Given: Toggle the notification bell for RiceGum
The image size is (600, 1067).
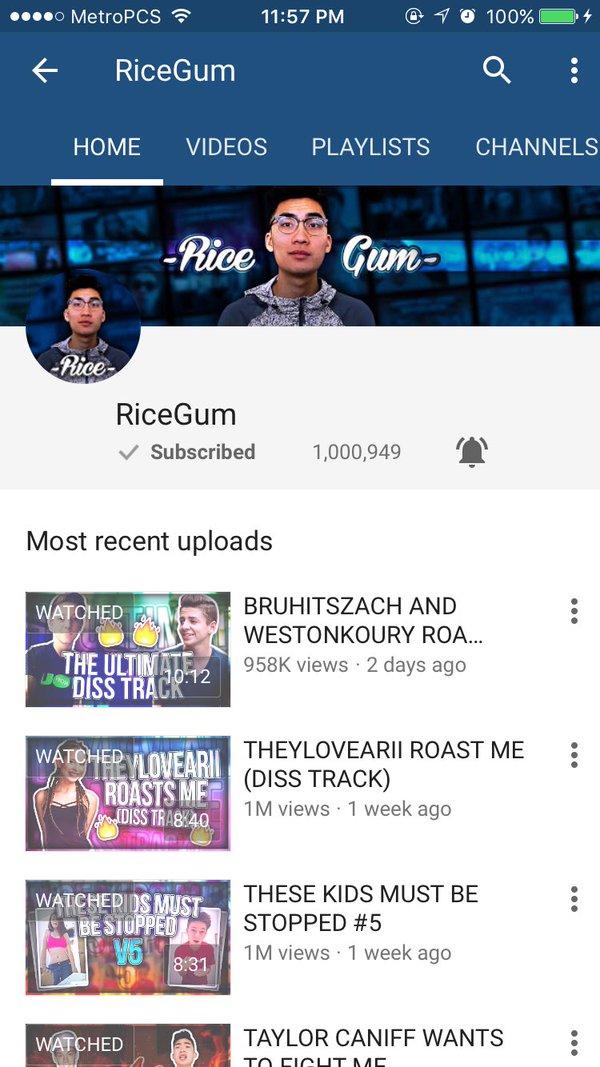Looking at the screenshot, I should click(472, 452).
